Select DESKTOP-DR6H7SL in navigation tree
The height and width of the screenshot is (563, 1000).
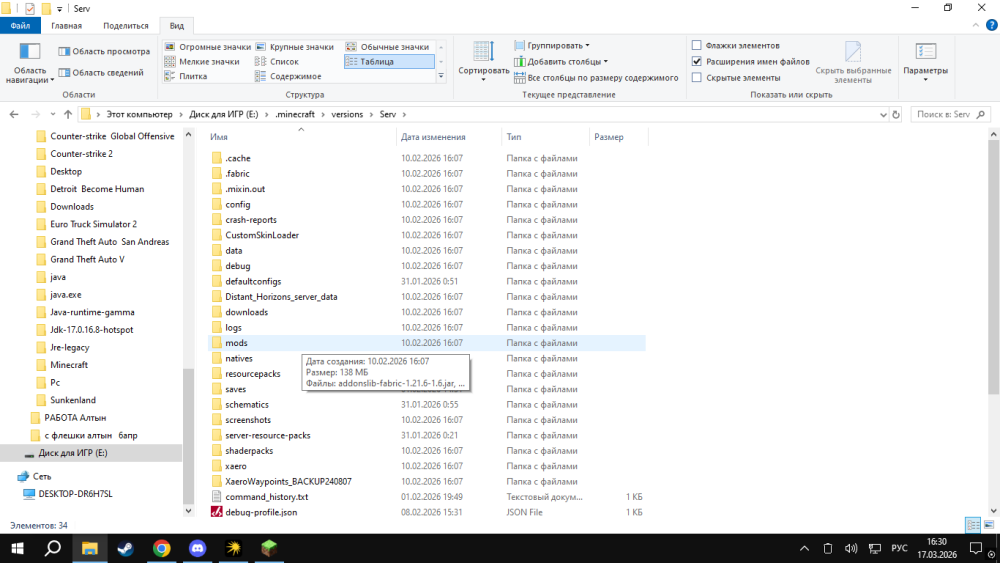pyautogui.click(x=75, y=494)
